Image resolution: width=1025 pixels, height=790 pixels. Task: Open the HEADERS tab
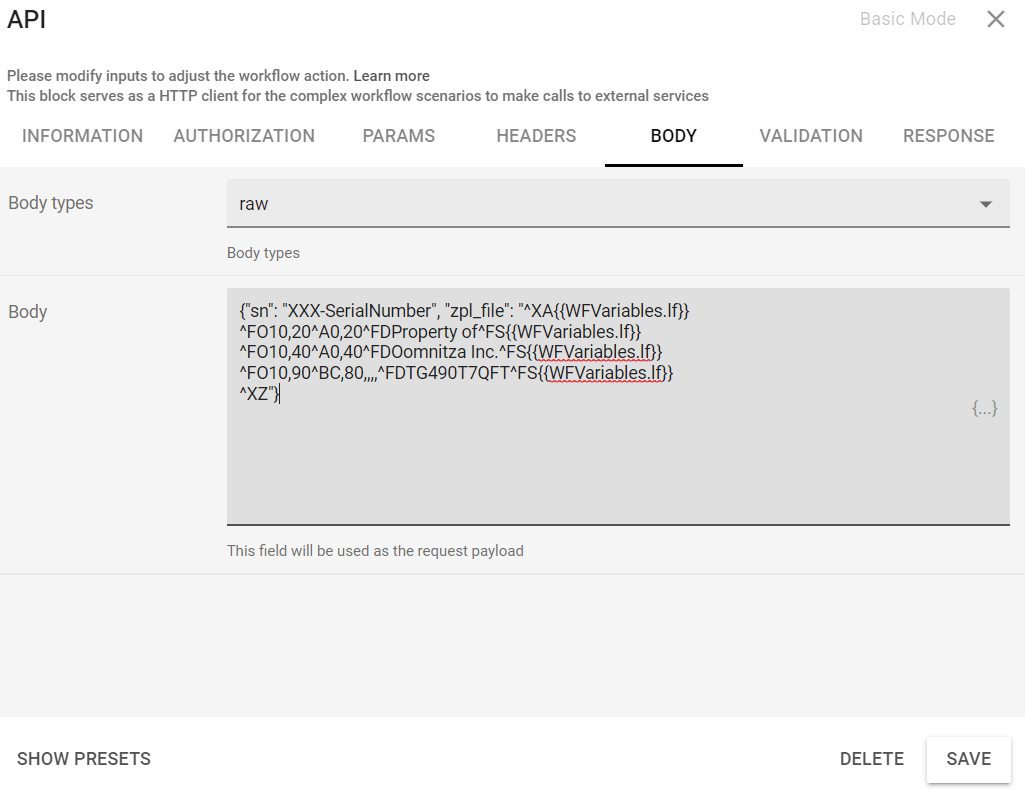point(536,136)
